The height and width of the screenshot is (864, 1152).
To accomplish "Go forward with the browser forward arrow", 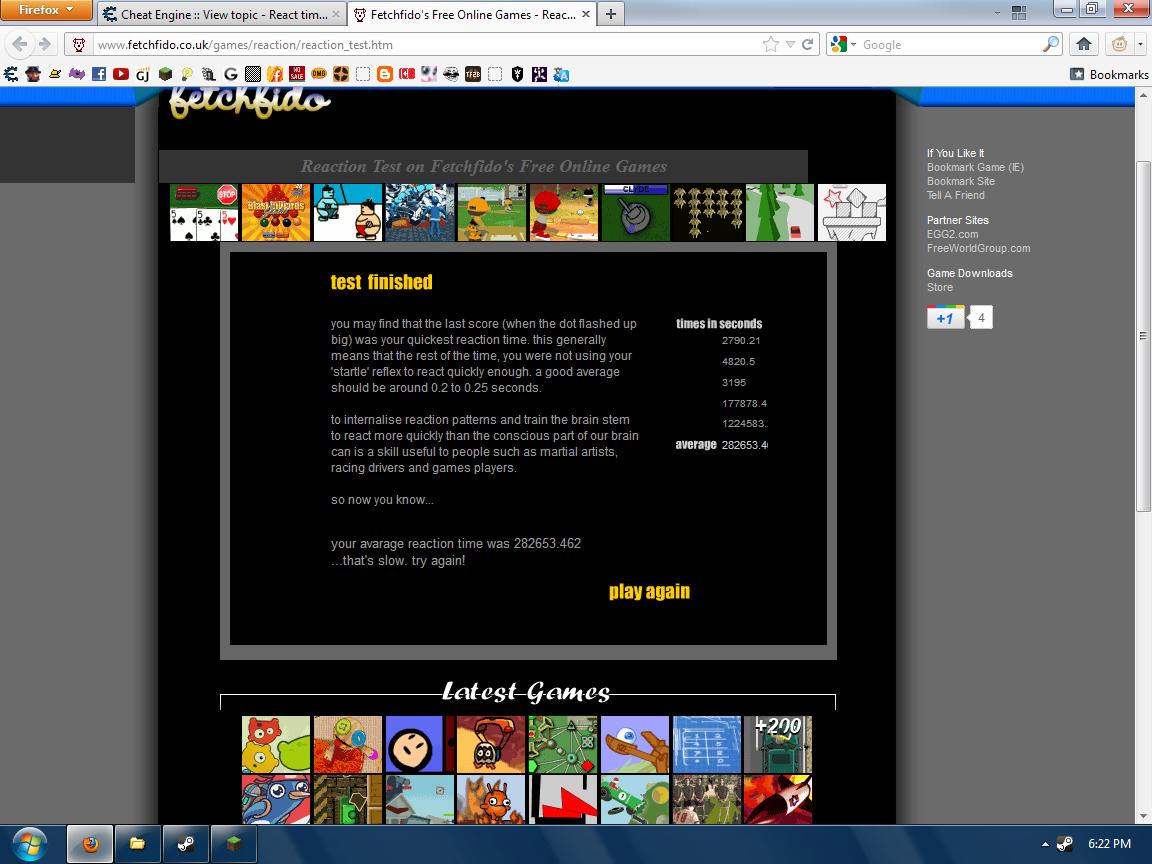I will [x=45, y=44].
